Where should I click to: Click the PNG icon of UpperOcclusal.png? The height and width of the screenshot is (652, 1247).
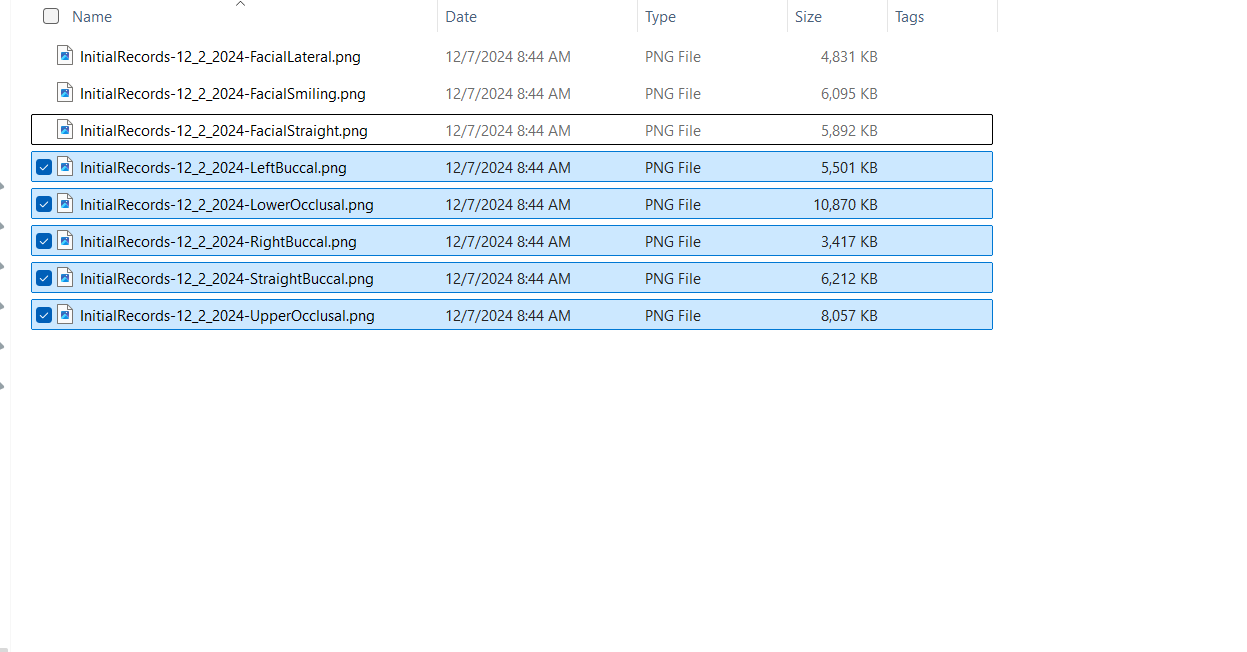[65, 315]
